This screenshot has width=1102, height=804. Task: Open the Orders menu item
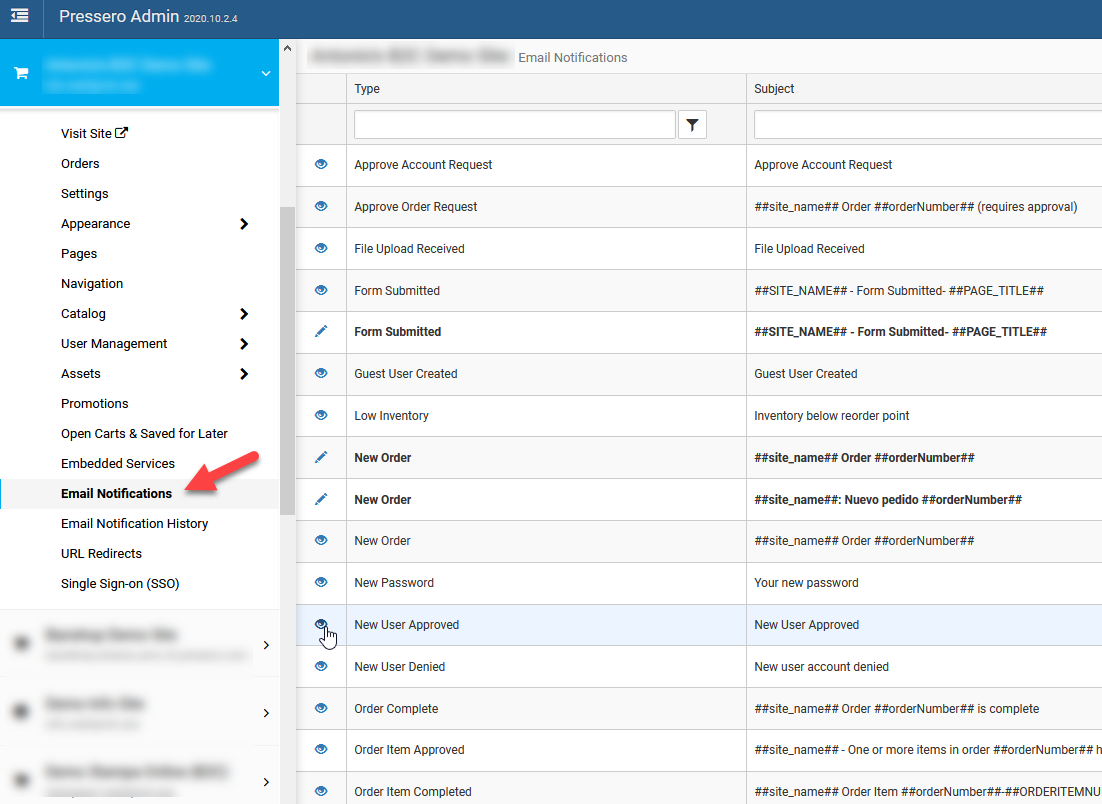pyautogui.click(x=80, y=163)
